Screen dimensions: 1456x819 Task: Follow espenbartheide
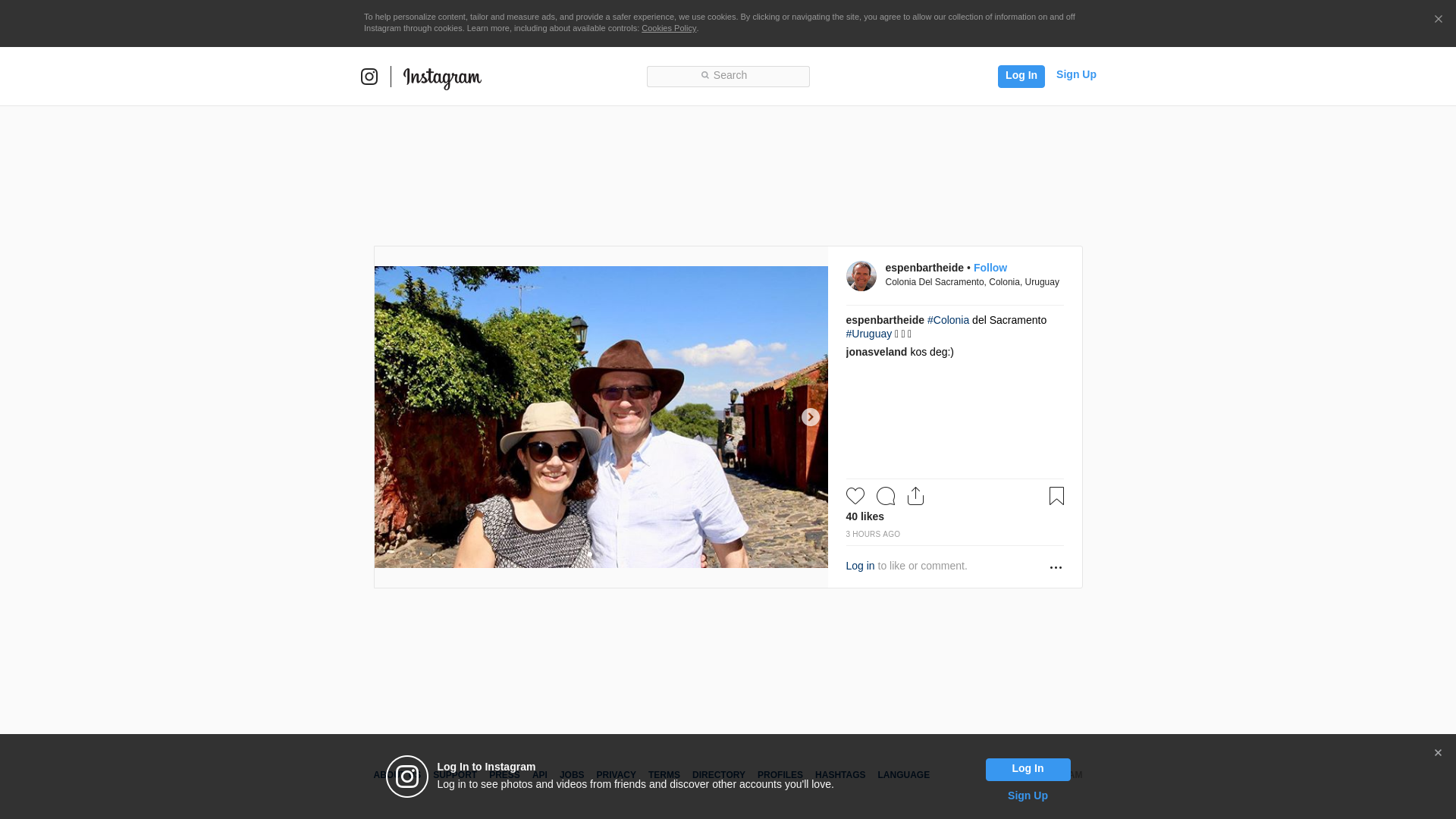pyautogui.click(x=990, y=268)
